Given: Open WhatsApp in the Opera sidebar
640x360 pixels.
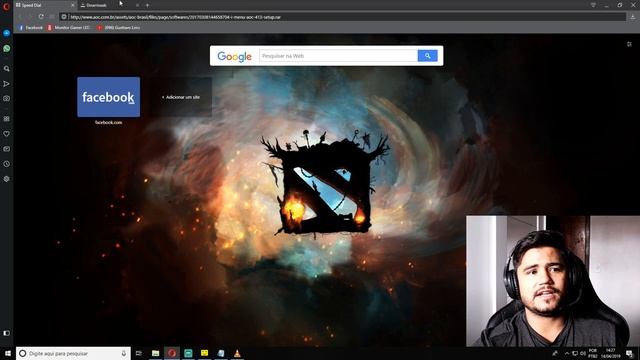Looking at the screenshot, I should (7, 49).
